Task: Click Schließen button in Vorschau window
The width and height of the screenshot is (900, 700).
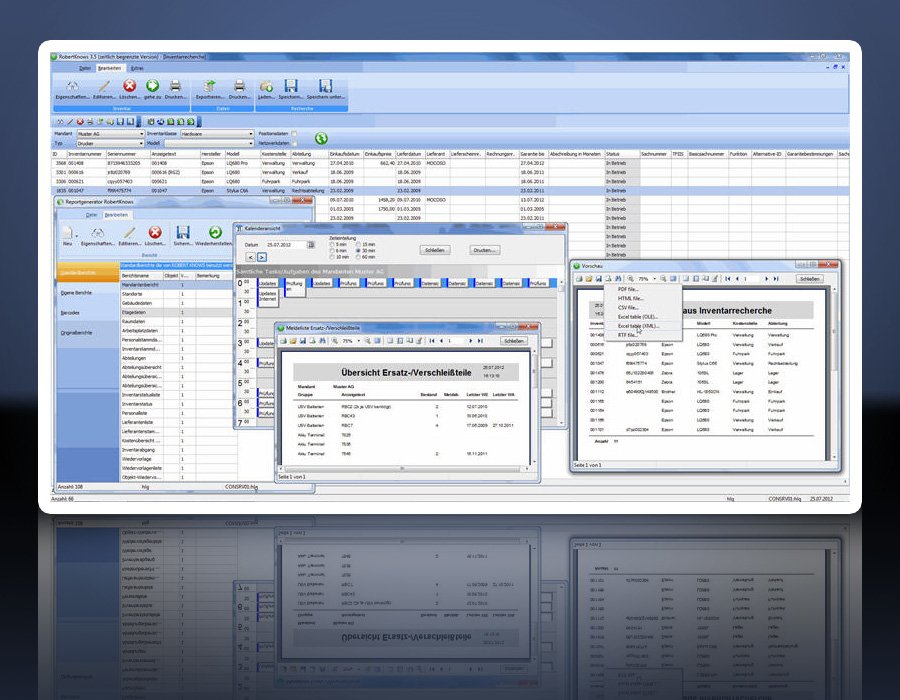Action: [x=809, y=279]
